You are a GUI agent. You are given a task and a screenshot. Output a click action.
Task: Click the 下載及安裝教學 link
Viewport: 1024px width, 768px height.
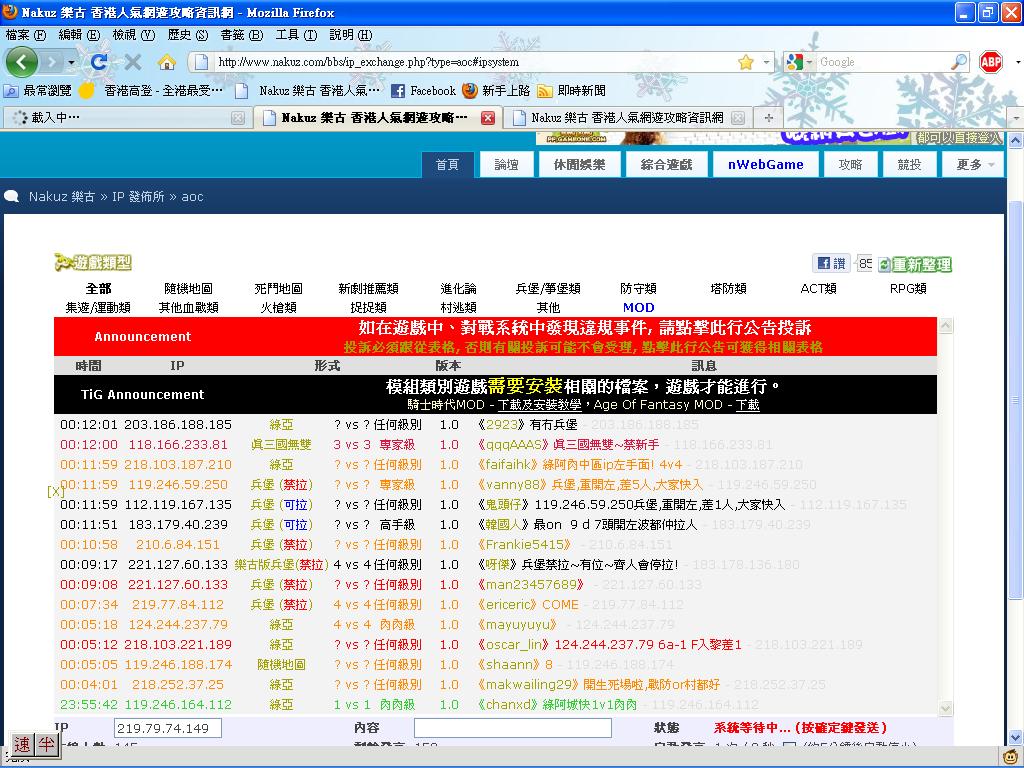pyautogui.click(x=539, y=404)
